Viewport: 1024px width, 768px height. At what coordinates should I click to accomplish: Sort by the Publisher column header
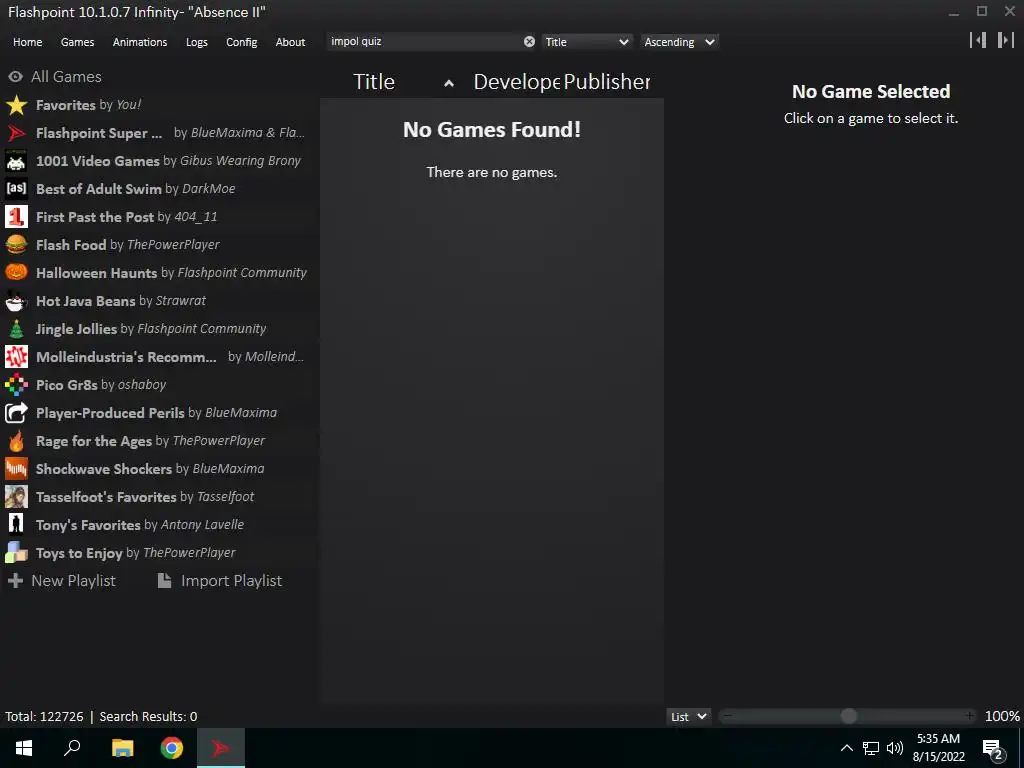(x=607, y=82)
